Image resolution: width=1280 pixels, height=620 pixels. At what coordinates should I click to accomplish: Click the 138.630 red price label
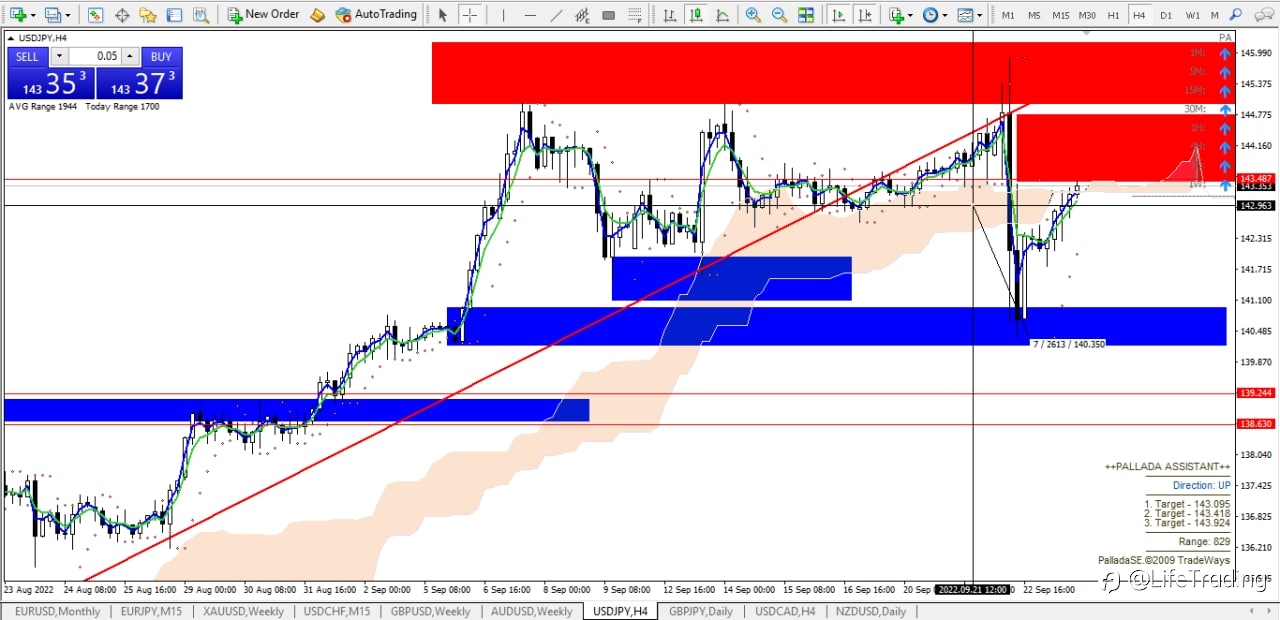tap(1256, 424)
